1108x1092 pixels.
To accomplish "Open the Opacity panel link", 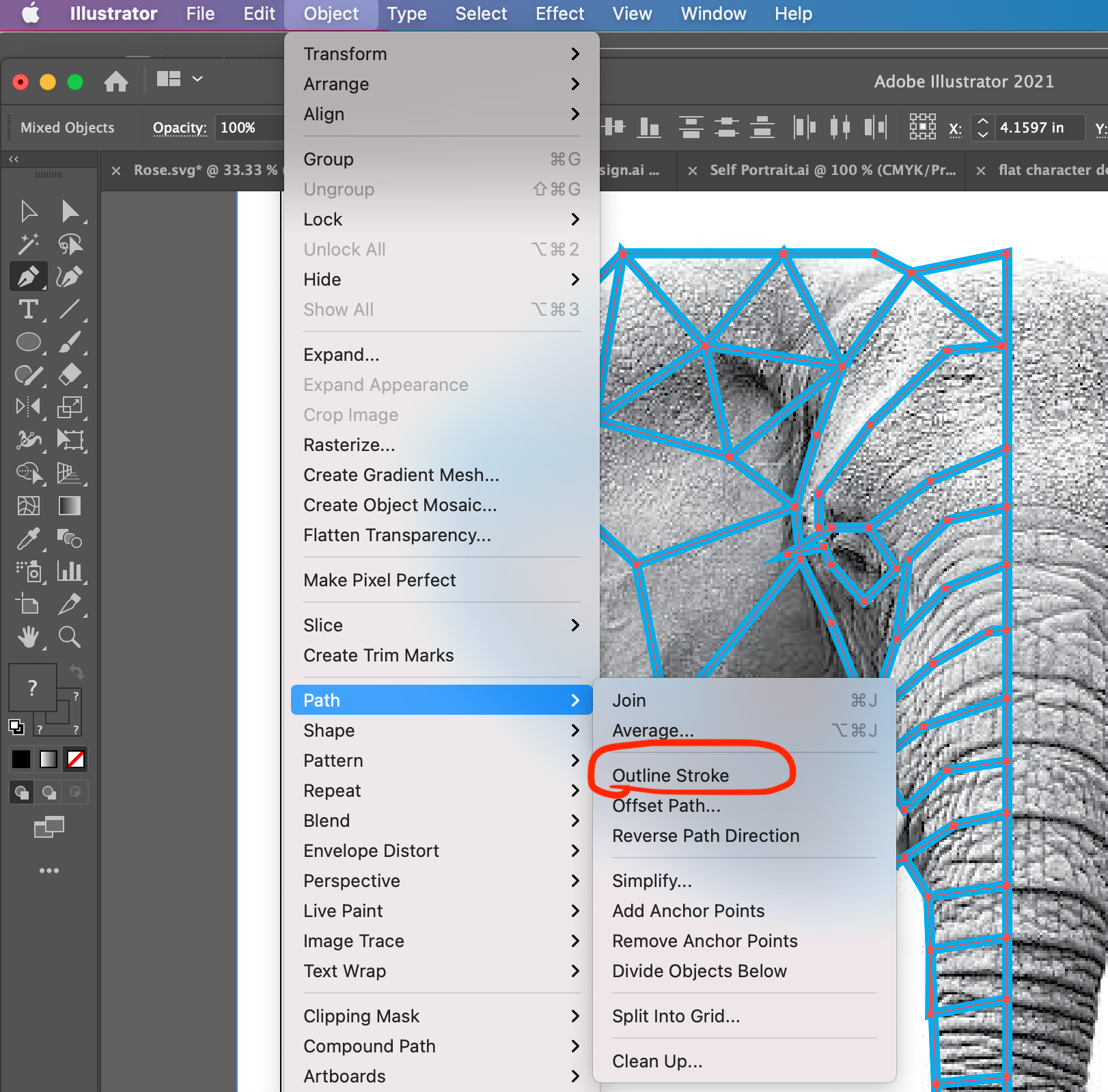I will point(180,128).
